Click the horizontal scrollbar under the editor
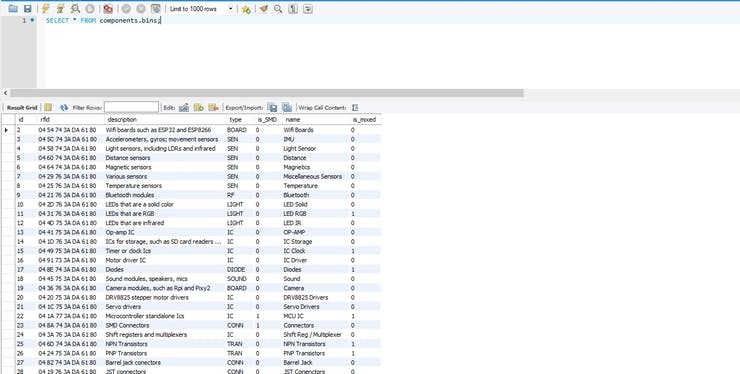This screenshot has height=374, width=740. click(267, 93)
